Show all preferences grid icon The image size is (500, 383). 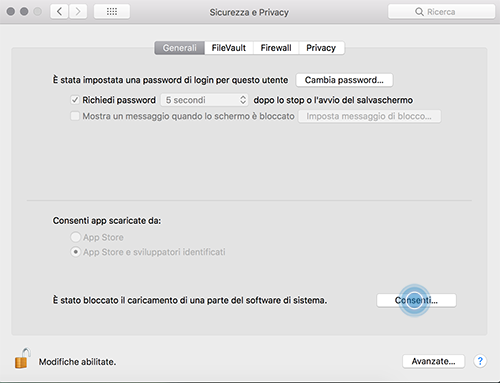click(112, 12)
